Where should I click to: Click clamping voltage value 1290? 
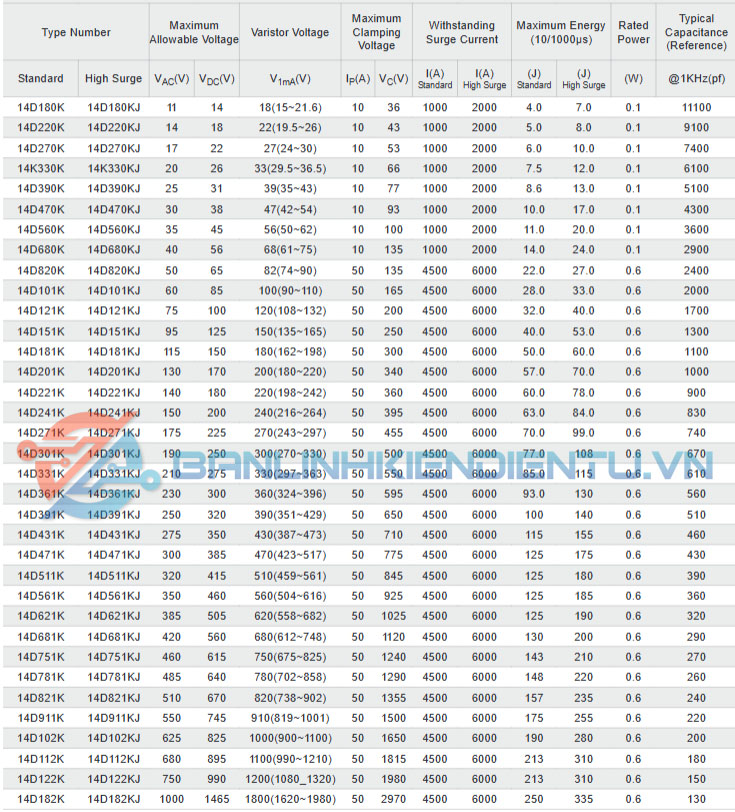(394, 677)
